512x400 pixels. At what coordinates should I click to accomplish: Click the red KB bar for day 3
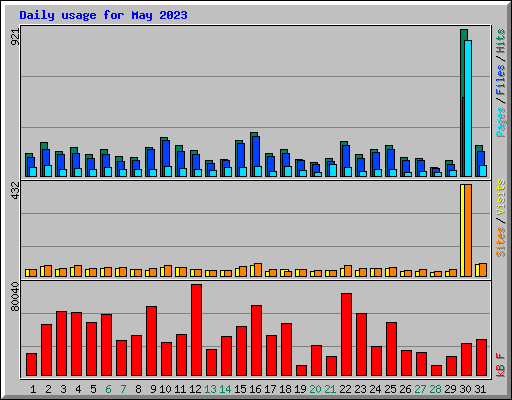click(61, 343)
